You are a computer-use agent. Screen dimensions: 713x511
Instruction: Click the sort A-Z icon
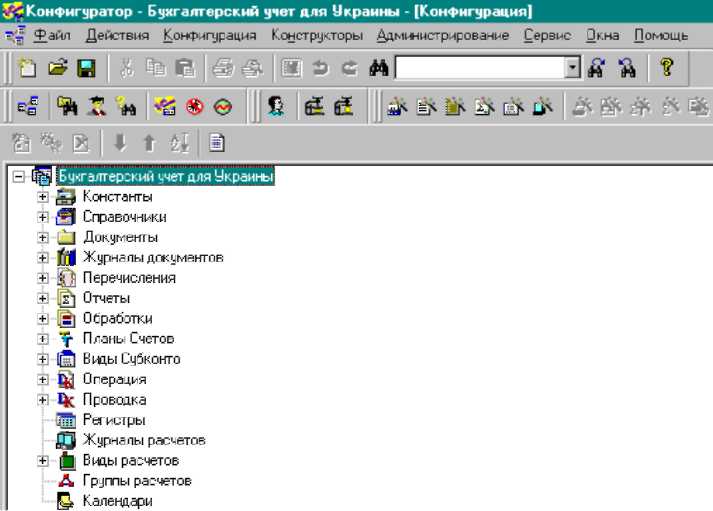click(x=180, y=143)
